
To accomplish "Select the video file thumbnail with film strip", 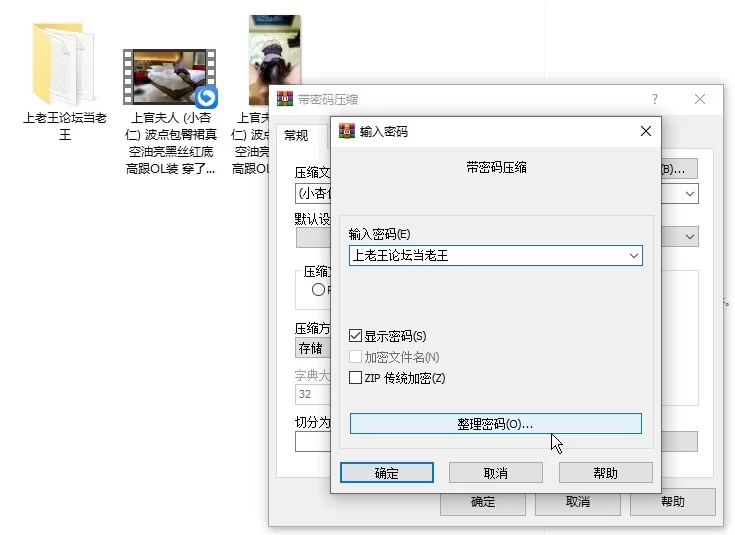I will click(x=170, y=77).
